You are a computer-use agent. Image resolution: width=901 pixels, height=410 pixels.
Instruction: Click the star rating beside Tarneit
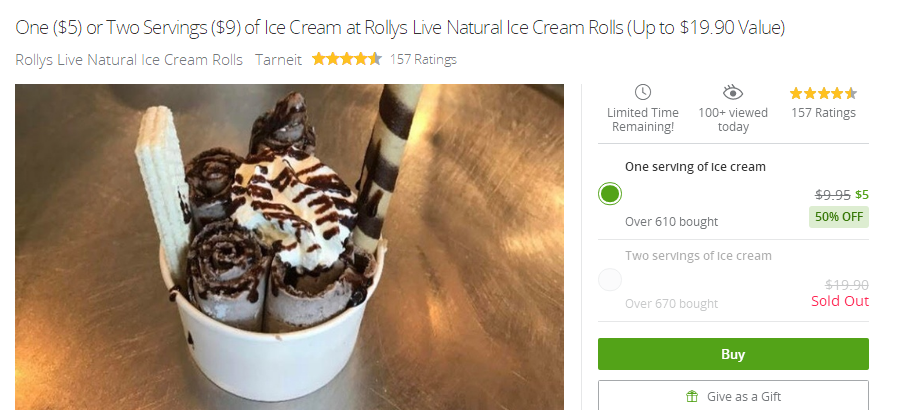coord(346,59)
